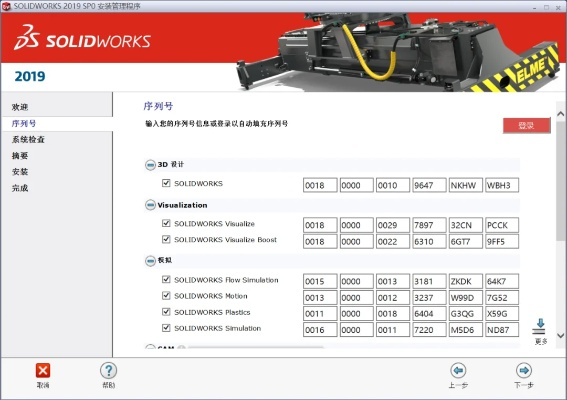Click Motion serial field 7G52
Viewport: 567px width, 400px height.
pos(502,298)
